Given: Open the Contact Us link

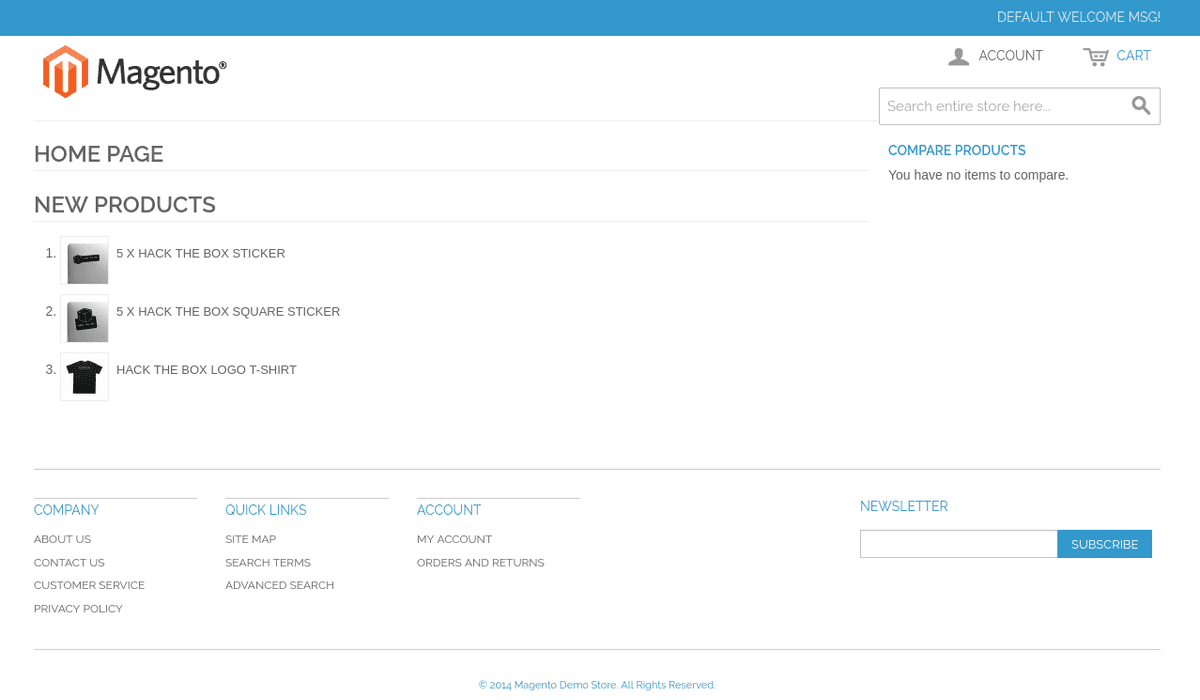Looking at the screenshot, I should pyautogui.click(x=69, y=563).
